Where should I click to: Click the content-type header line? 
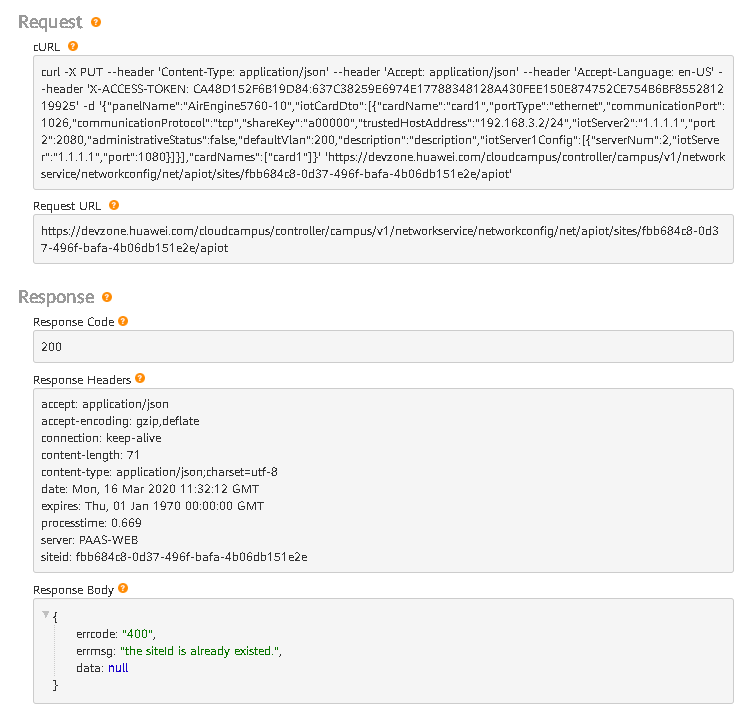tap(159, 471)
